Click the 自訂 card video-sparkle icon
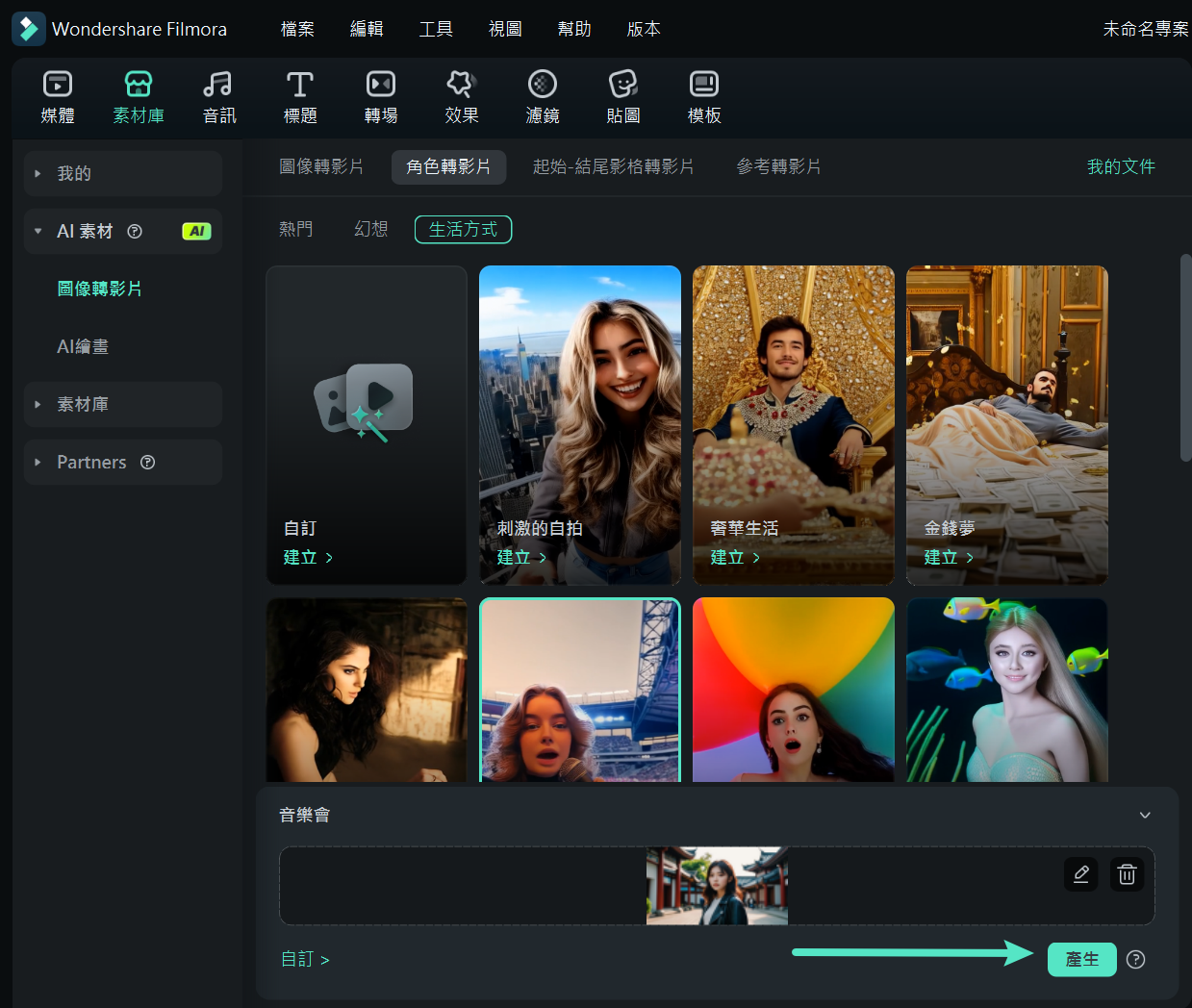This screenshot has height=1008, width=1192. coord(364,402)
